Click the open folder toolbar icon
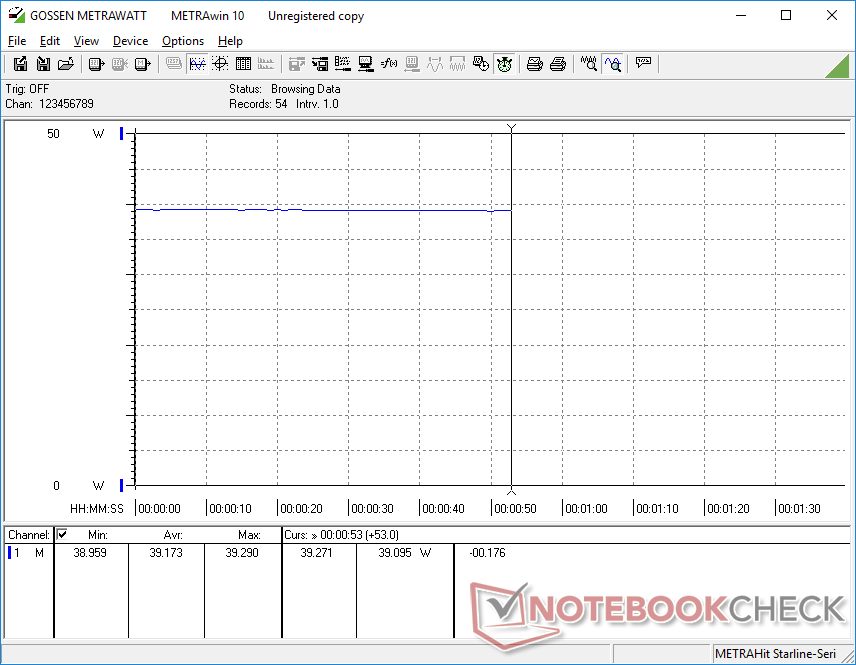This screenshot has height=665, width=856. pyautogui.click(x=66, y=64)
